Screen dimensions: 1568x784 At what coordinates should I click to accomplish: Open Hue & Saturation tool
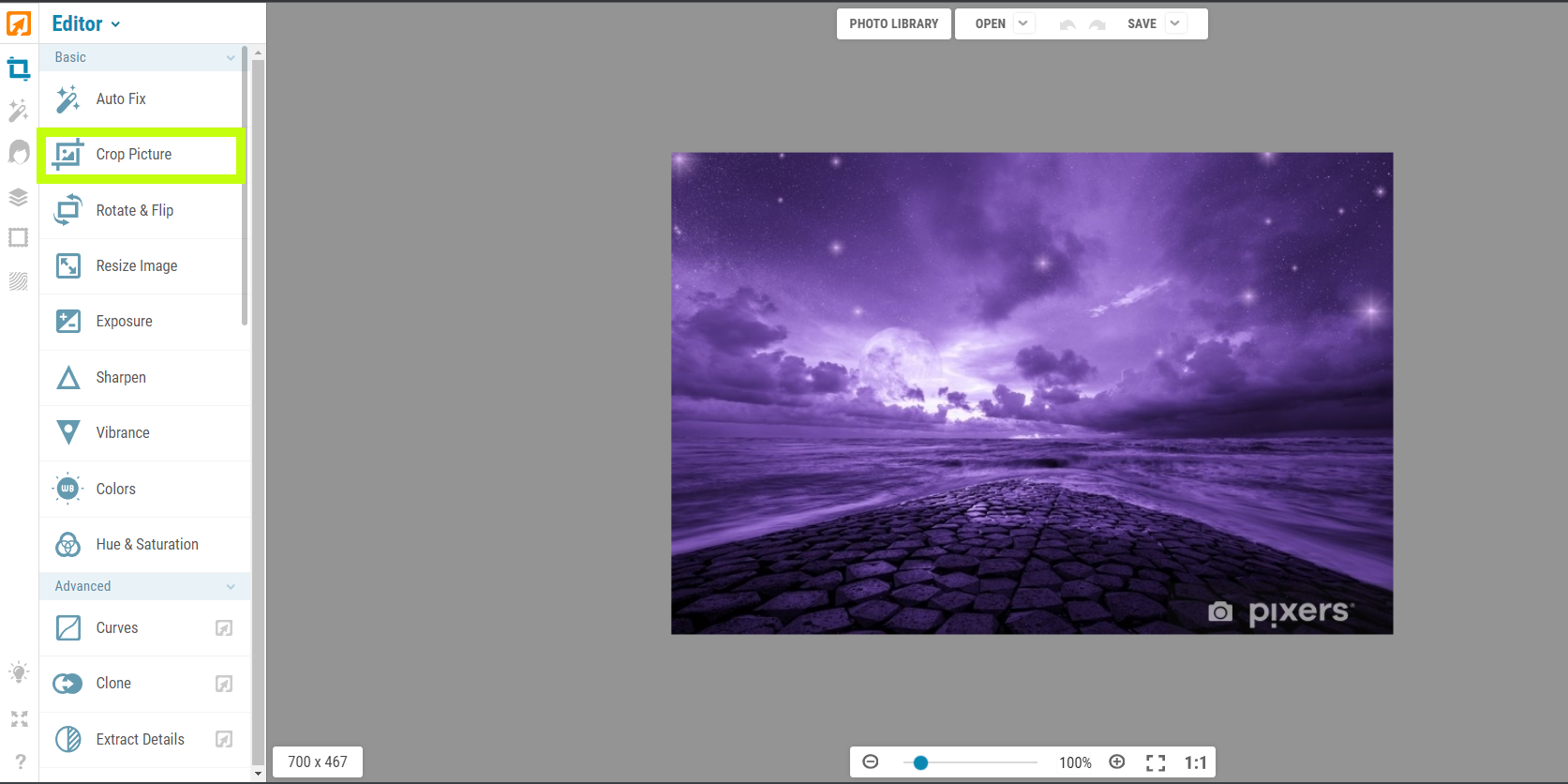click(144, 545)
